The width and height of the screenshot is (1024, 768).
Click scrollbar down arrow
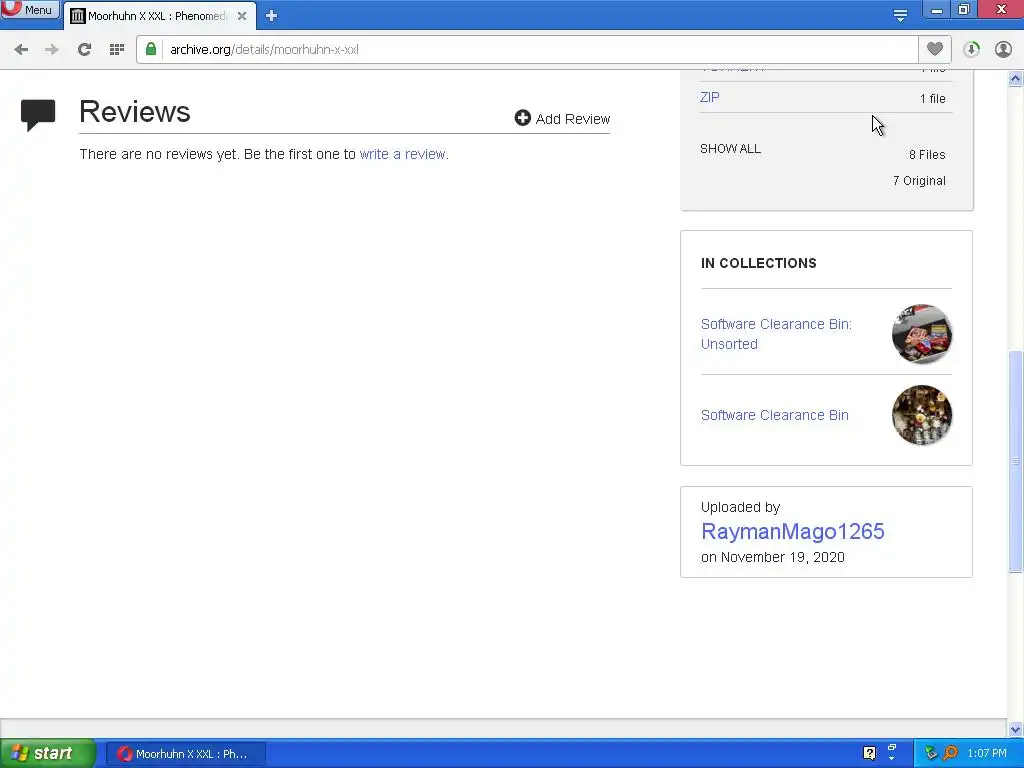coord(1016,729)
